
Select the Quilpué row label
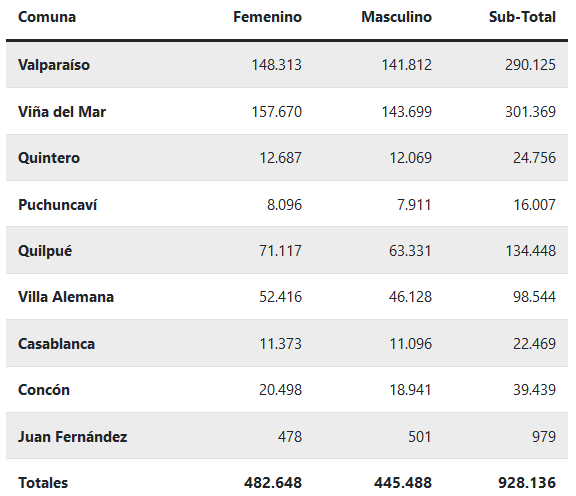pyautogui.click(x=45, y=251)
